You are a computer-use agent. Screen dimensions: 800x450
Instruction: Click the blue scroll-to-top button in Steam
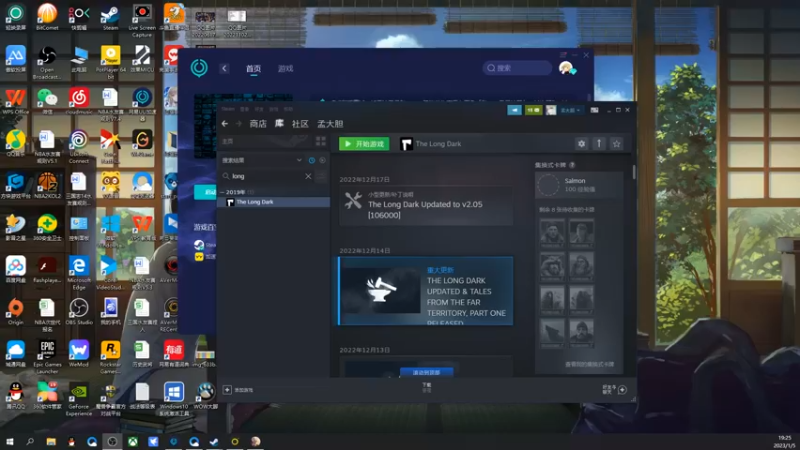pyautogui.click(x=427, y=372)
